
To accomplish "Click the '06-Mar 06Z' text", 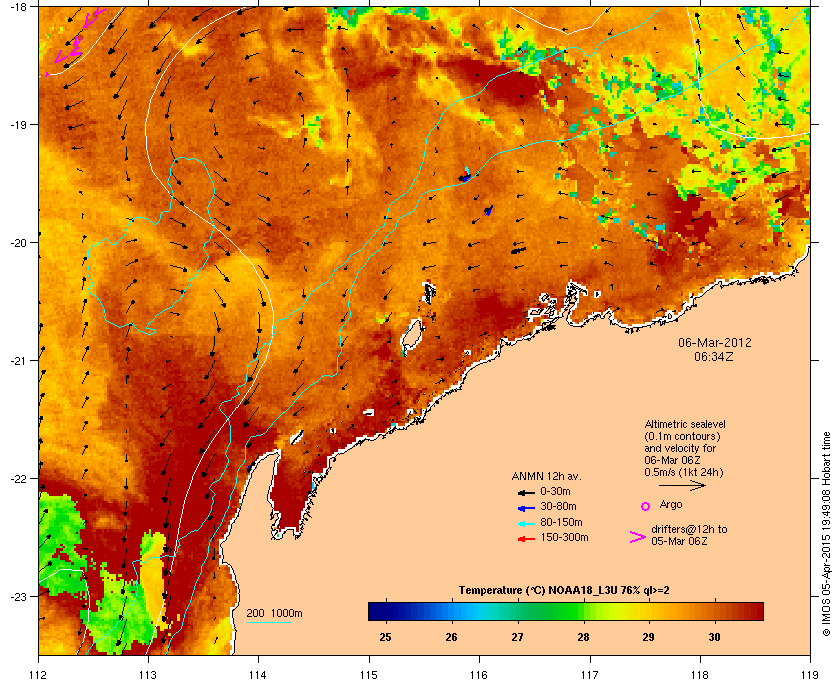I will point(672,460).
